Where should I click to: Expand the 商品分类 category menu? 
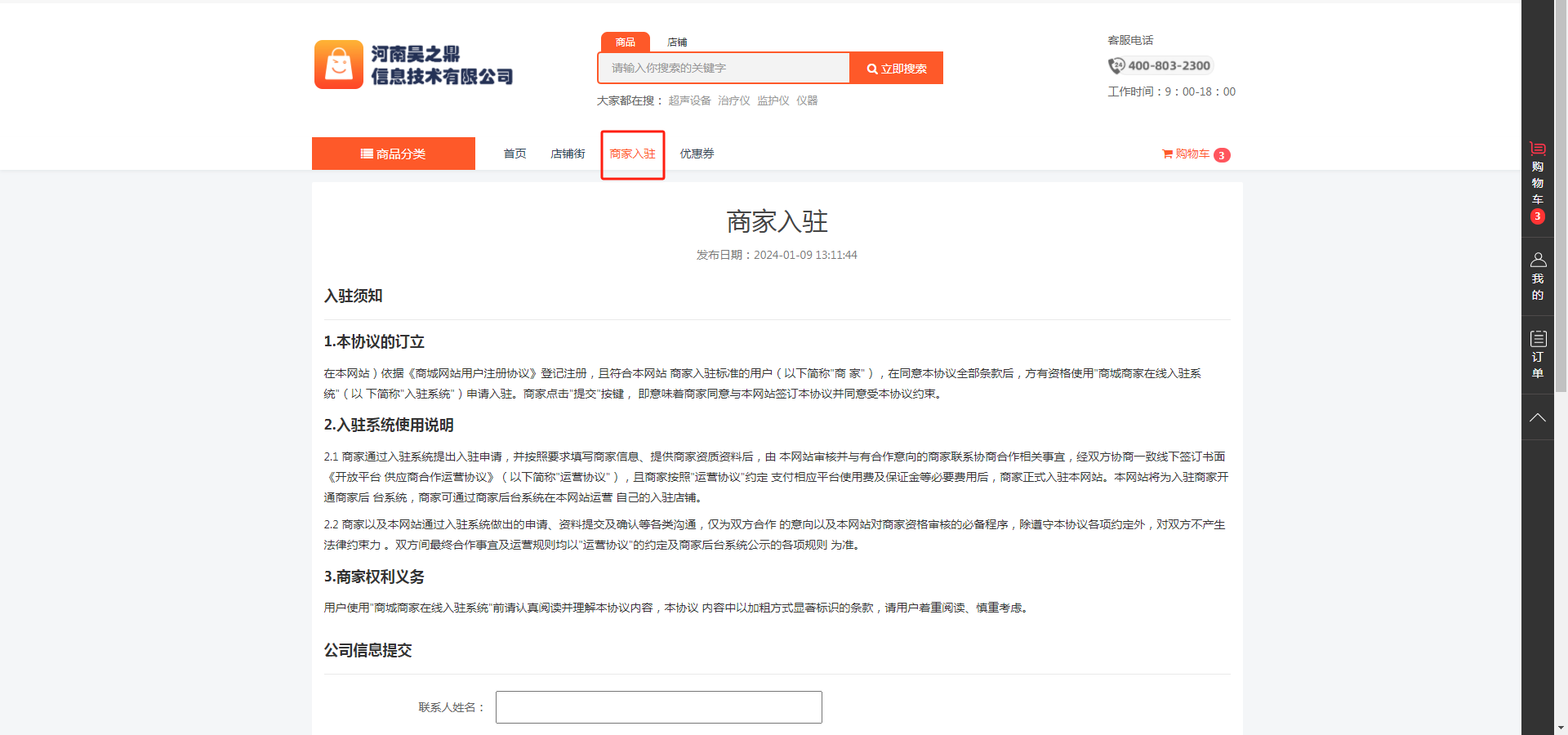tap(393, 154)
